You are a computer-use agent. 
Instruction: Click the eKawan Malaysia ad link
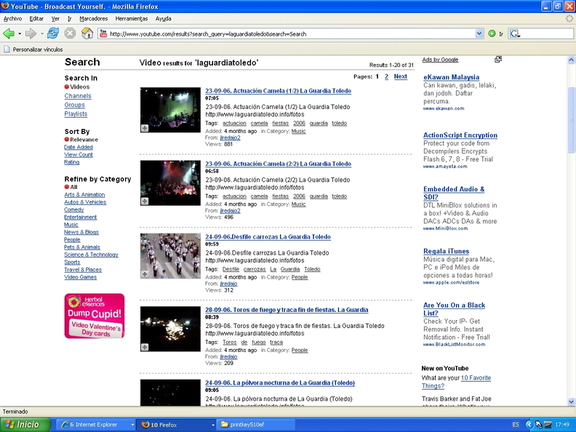point(451,77)
